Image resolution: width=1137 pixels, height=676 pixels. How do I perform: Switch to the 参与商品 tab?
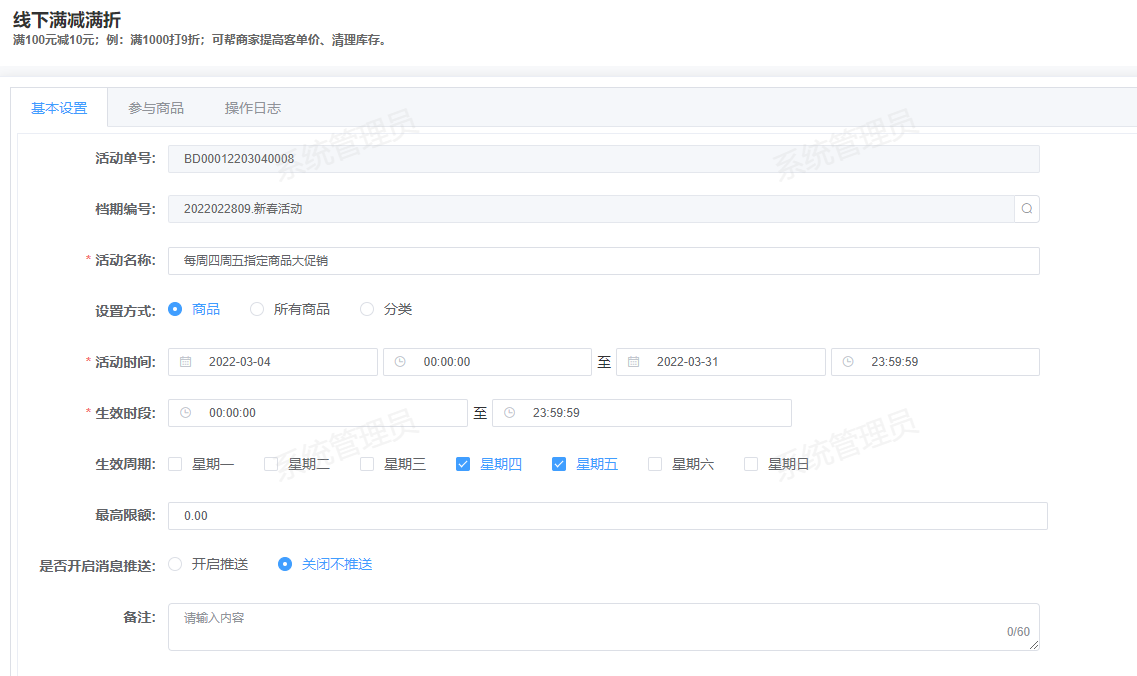click(x=156, y=108)
